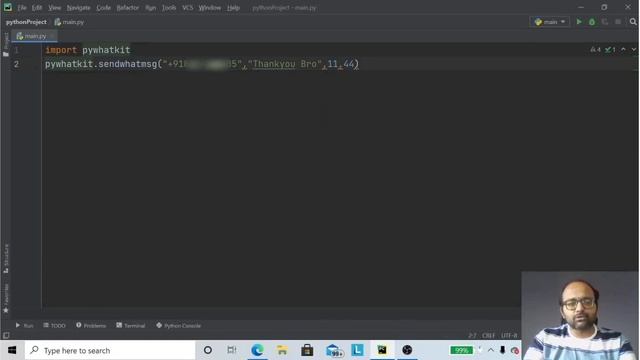Toggle the Favorites tool window sidebar button
This screenshot has width=640, height=360.
[x=6, y=298]
